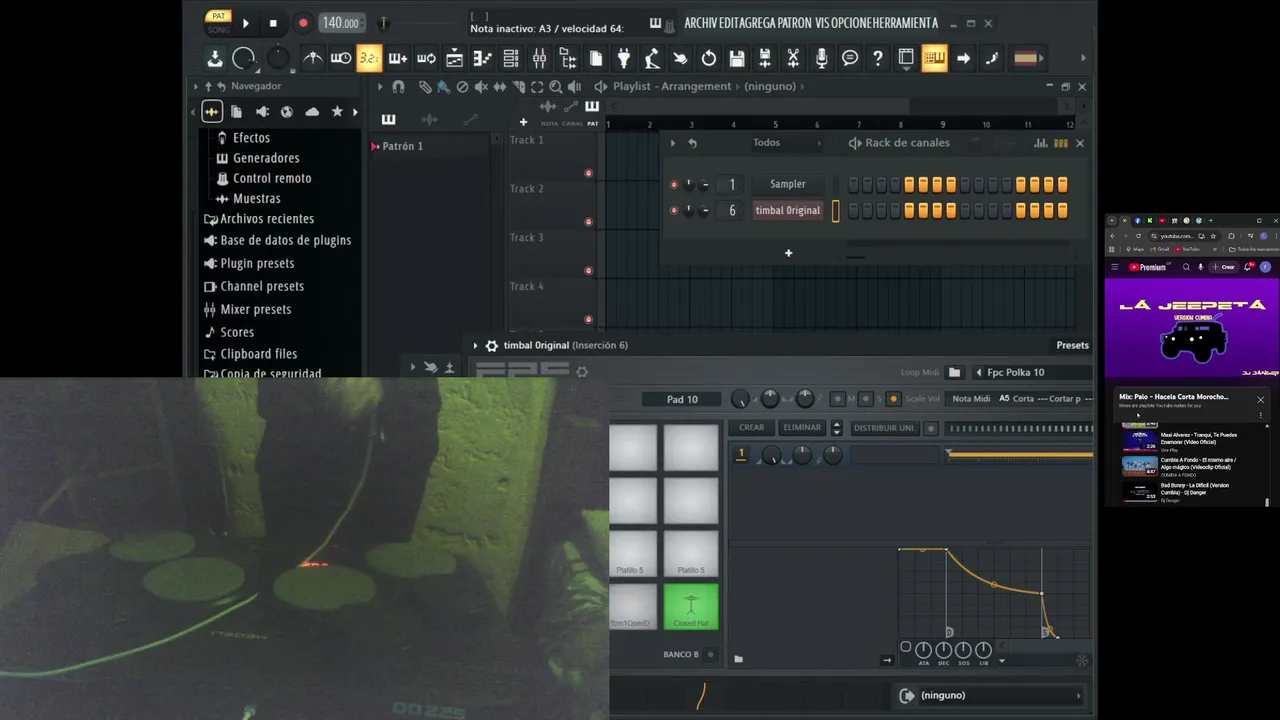Mute the Sampler channel green light

point(674,184)
